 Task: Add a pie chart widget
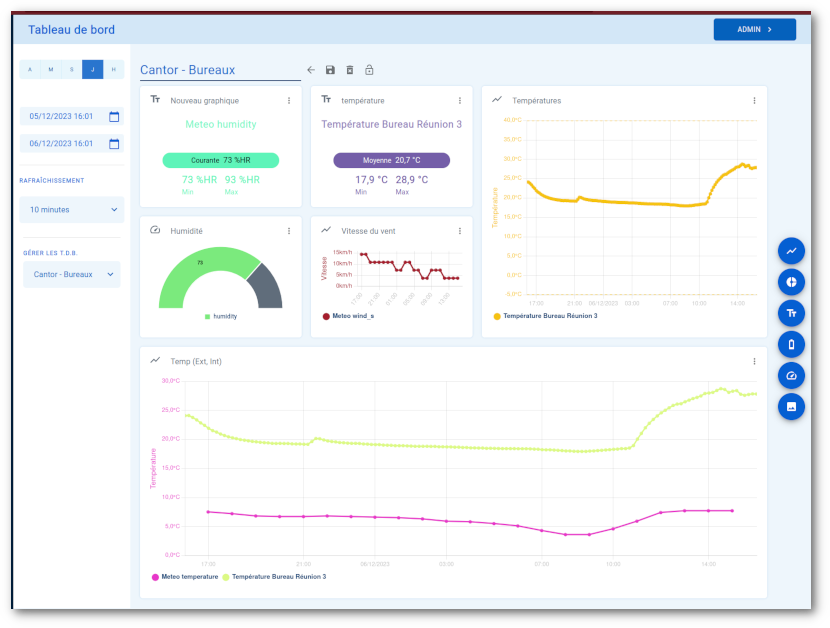[x=791, y=282]
